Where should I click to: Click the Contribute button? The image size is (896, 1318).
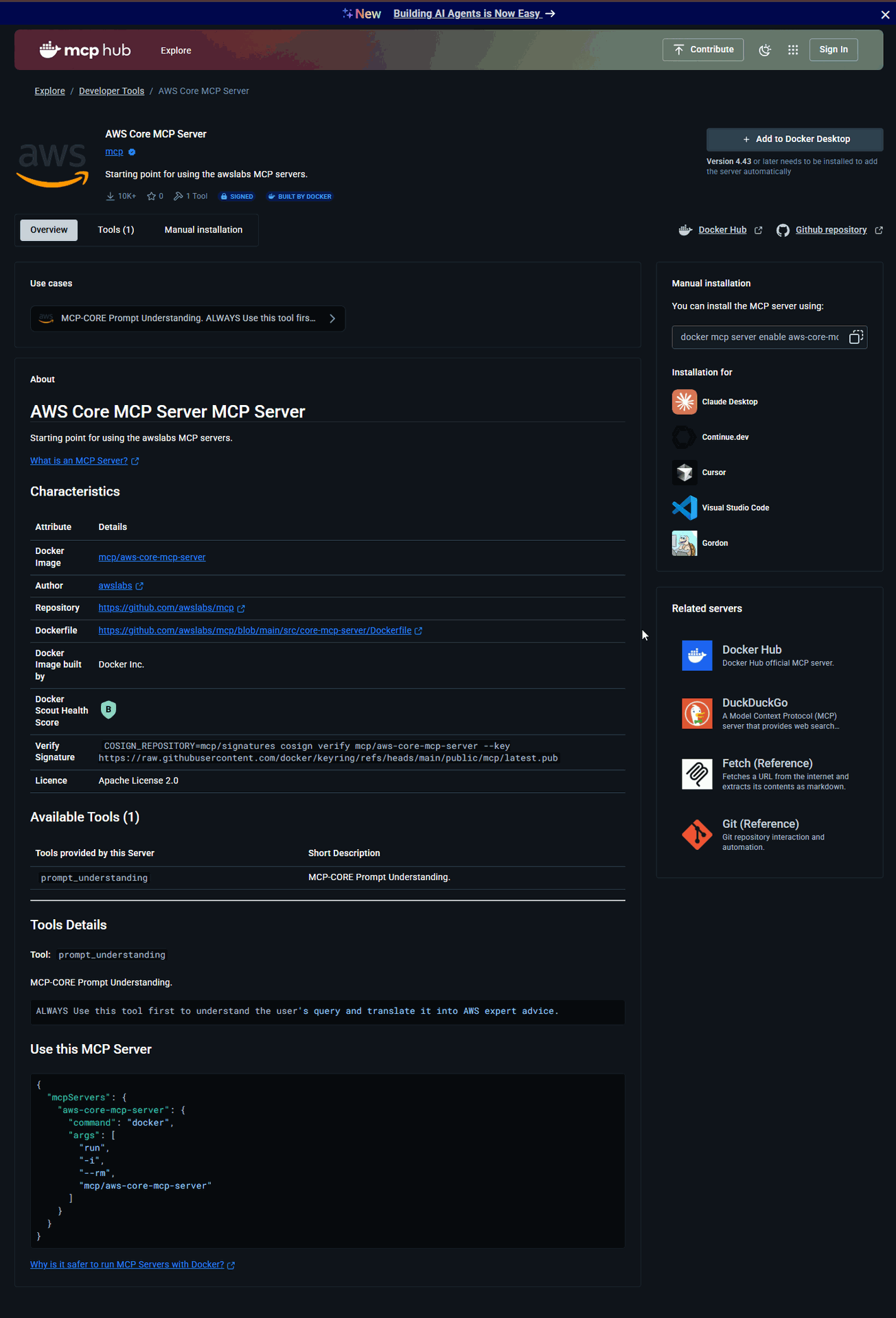click(702, 49)
